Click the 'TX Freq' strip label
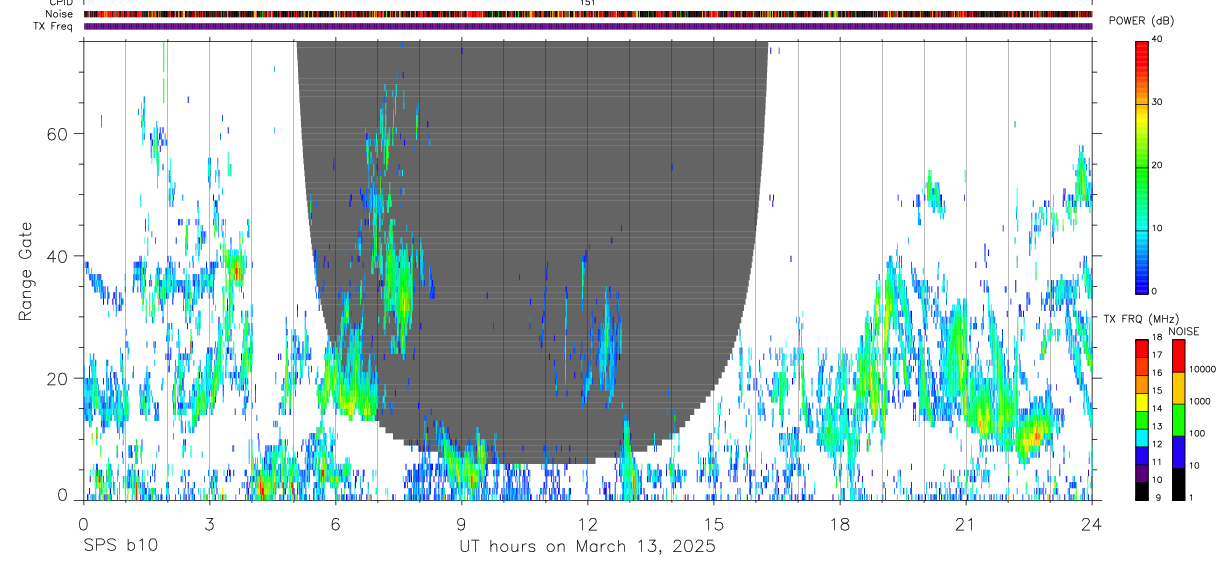Image resolution: width=1228 pixels, height=567 pixels. [x=54, y=26]
